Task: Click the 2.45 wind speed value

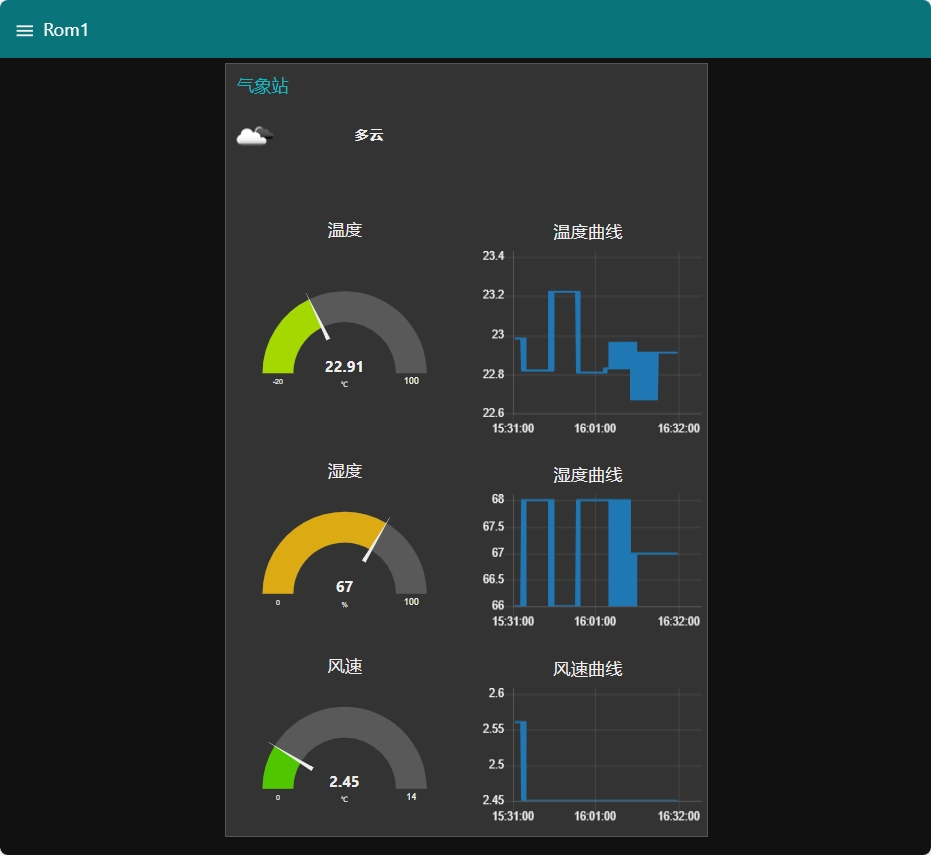Action: point(344,782)
